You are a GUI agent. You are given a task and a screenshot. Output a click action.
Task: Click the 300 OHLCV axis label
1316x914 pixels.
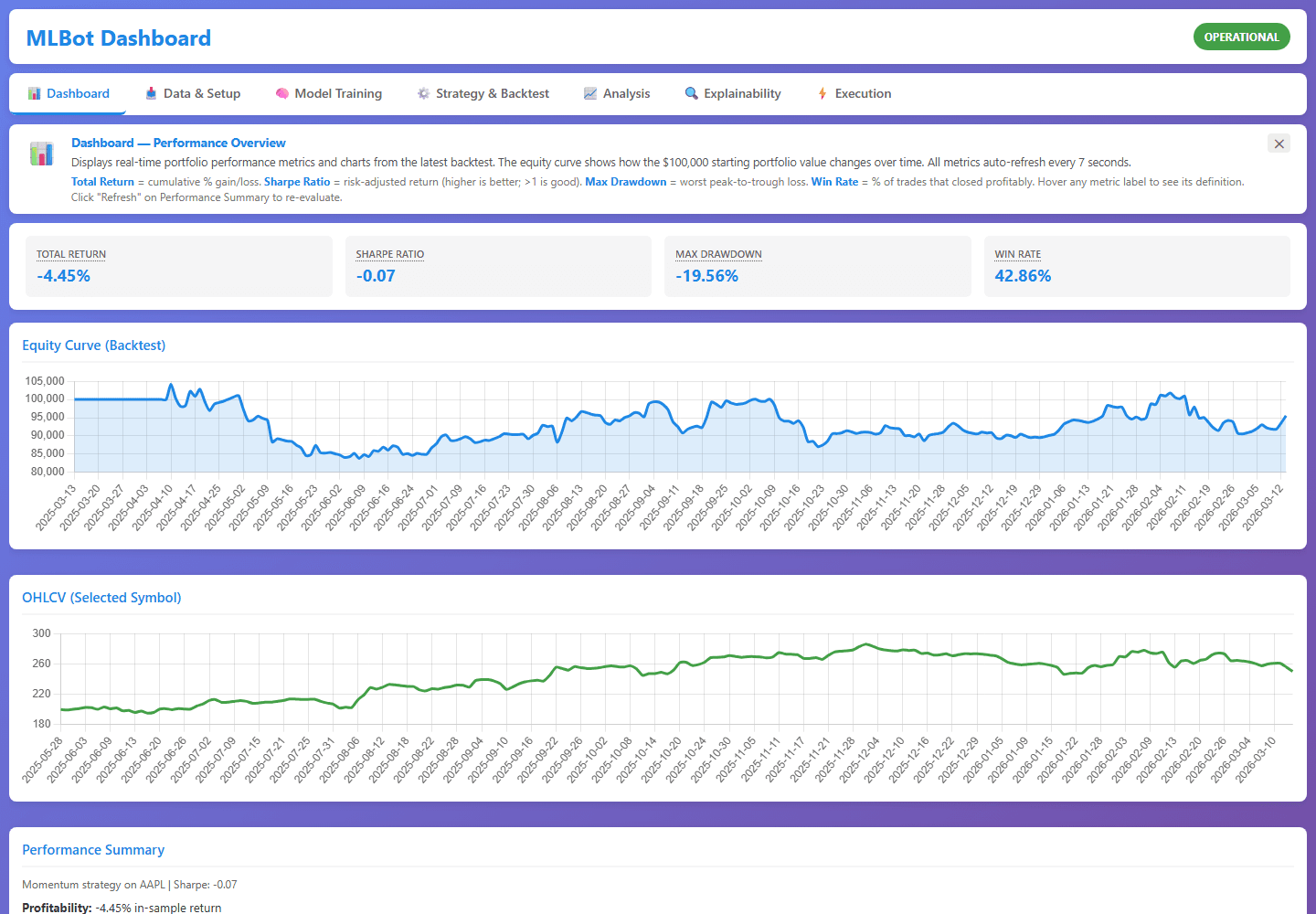(41, 633)
